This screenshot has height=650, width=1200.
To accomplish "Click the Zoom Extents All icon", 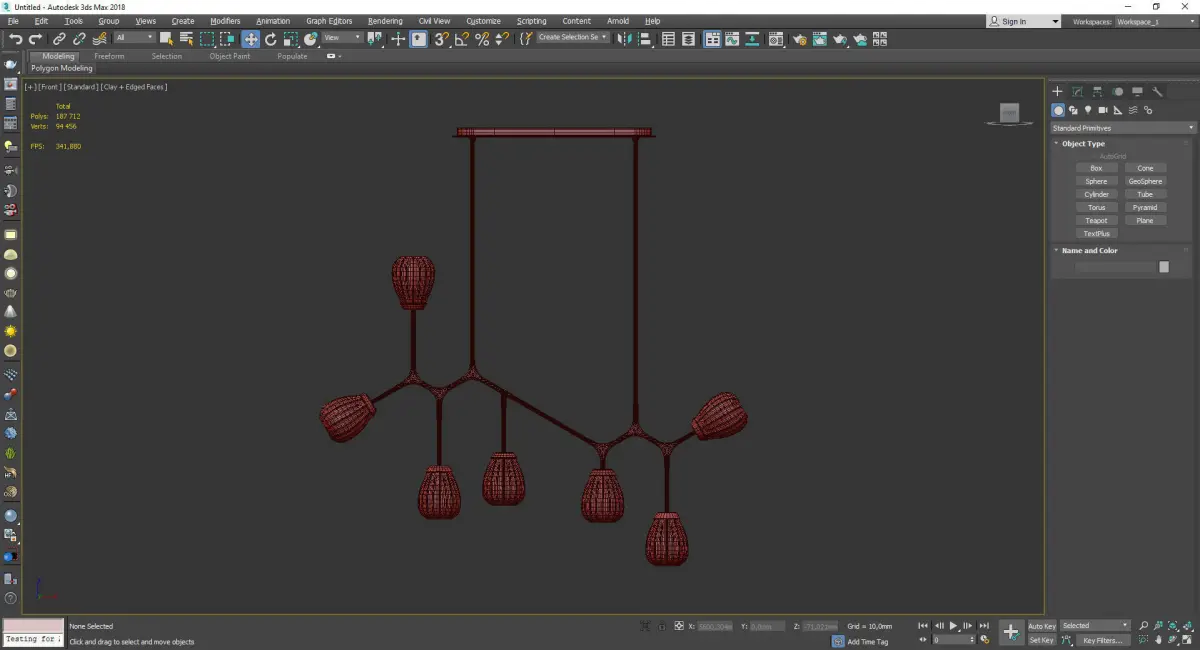I will tap(1188, 626).
